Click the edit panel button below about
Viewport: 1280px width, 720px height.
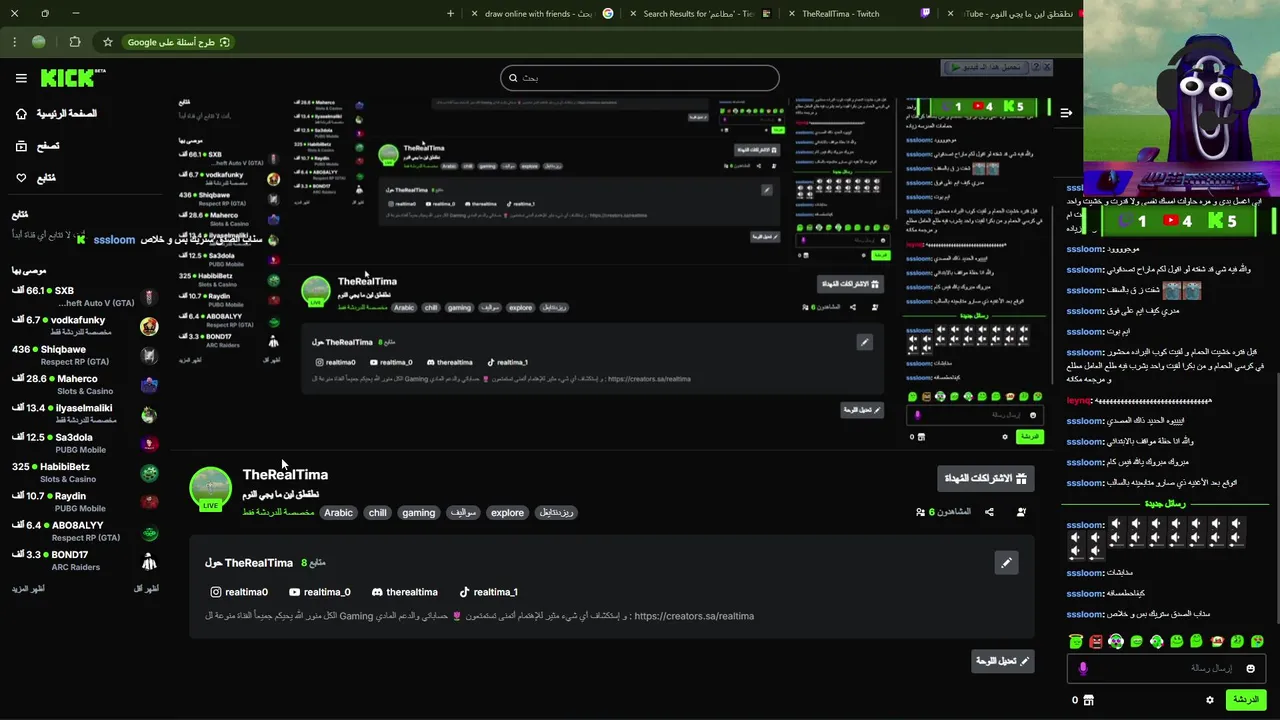click(x=1002, y=661)
